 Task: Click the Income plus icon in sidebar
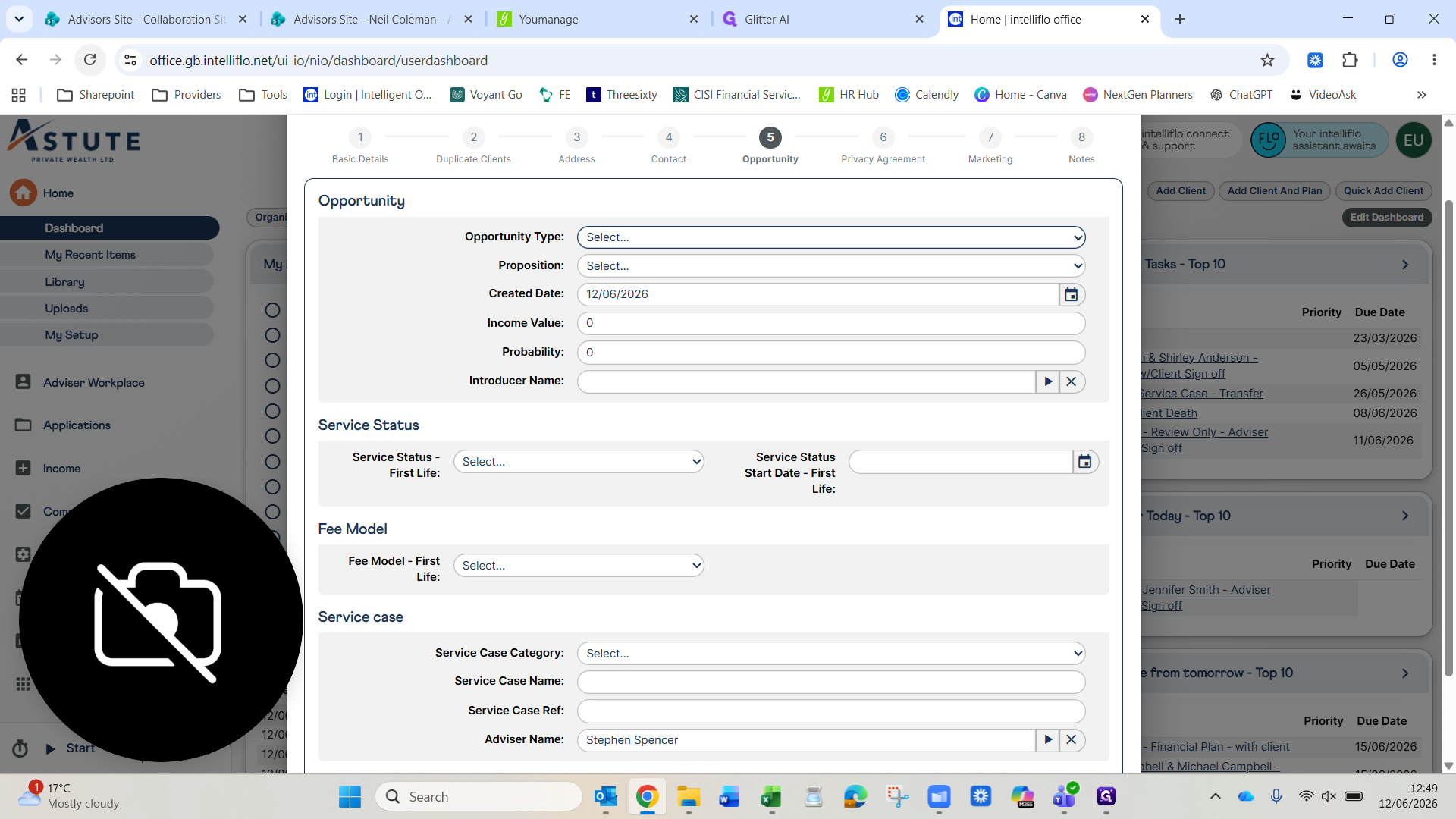tap(24, 468)
